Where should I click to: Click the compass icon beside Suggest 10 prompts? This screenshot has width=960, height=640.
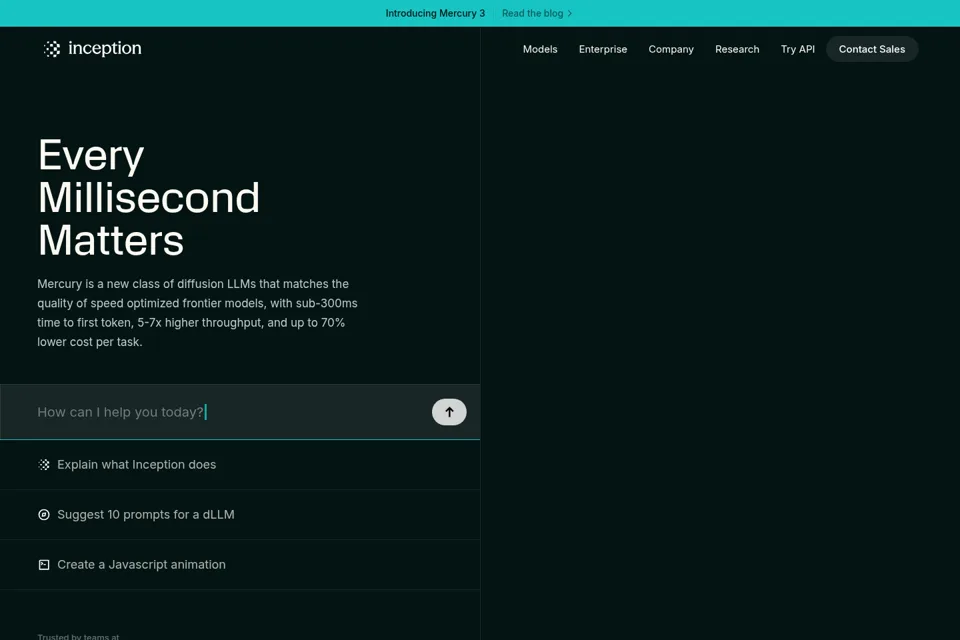[44, 514]
